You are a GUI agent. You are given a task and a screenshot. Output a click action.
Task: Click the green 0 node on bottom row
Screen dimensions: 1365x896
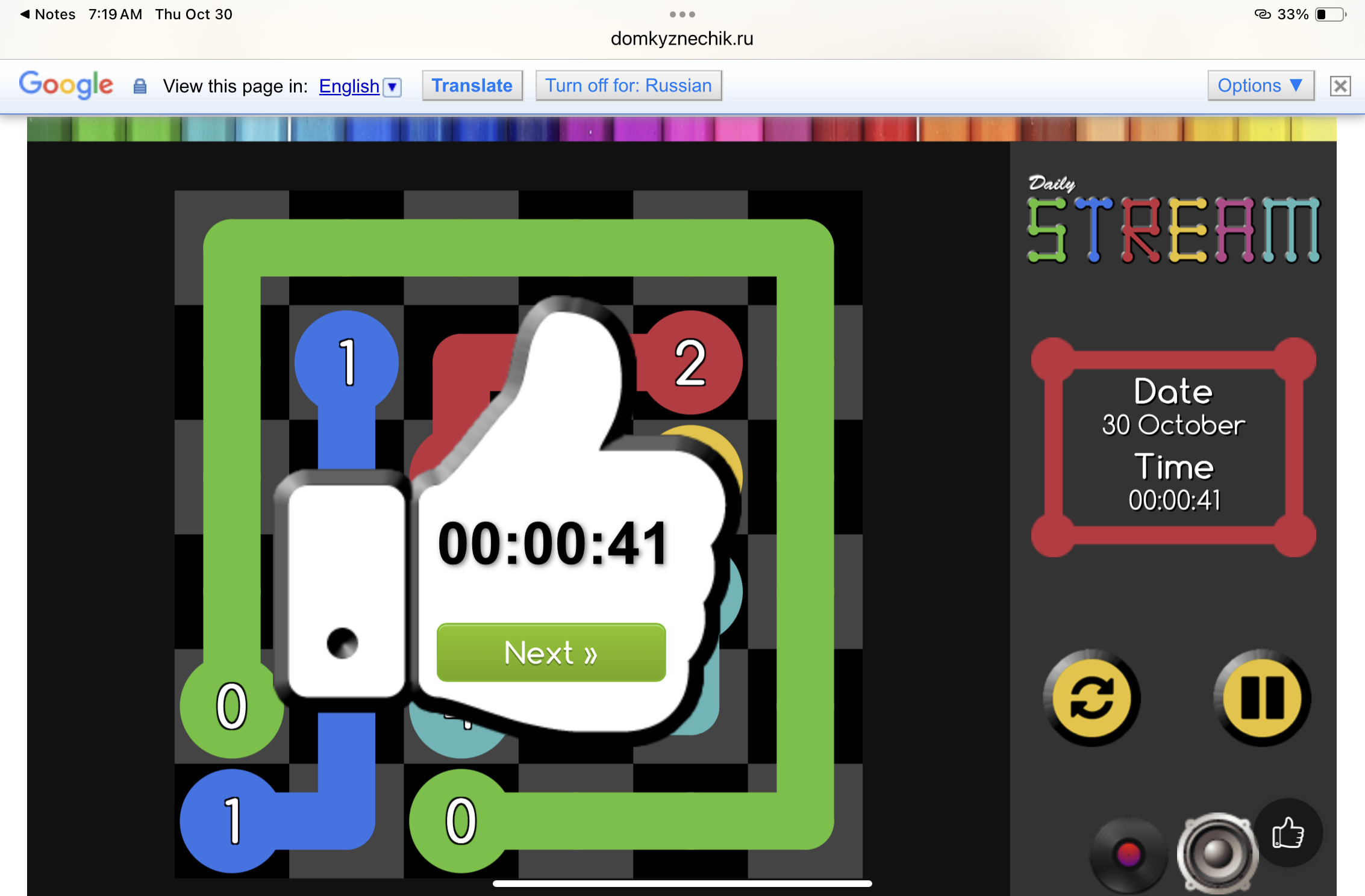pyautogui.click(x=461, y=820)
